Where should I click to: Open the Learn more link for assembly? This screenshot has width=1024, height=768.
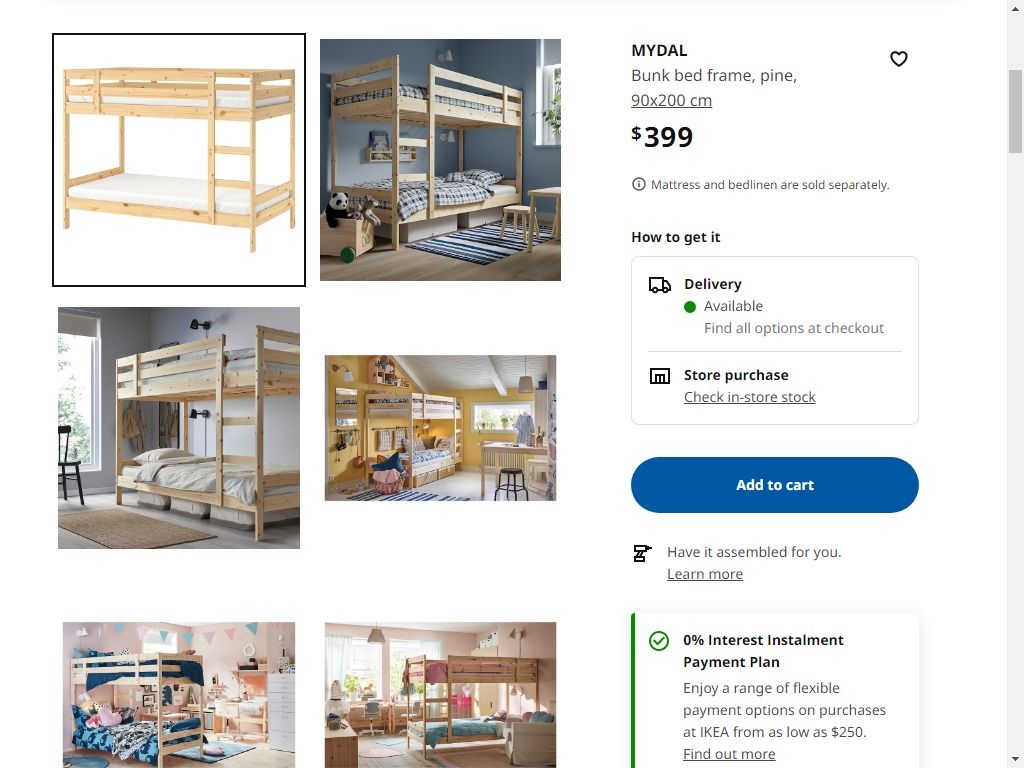point(704,573)
